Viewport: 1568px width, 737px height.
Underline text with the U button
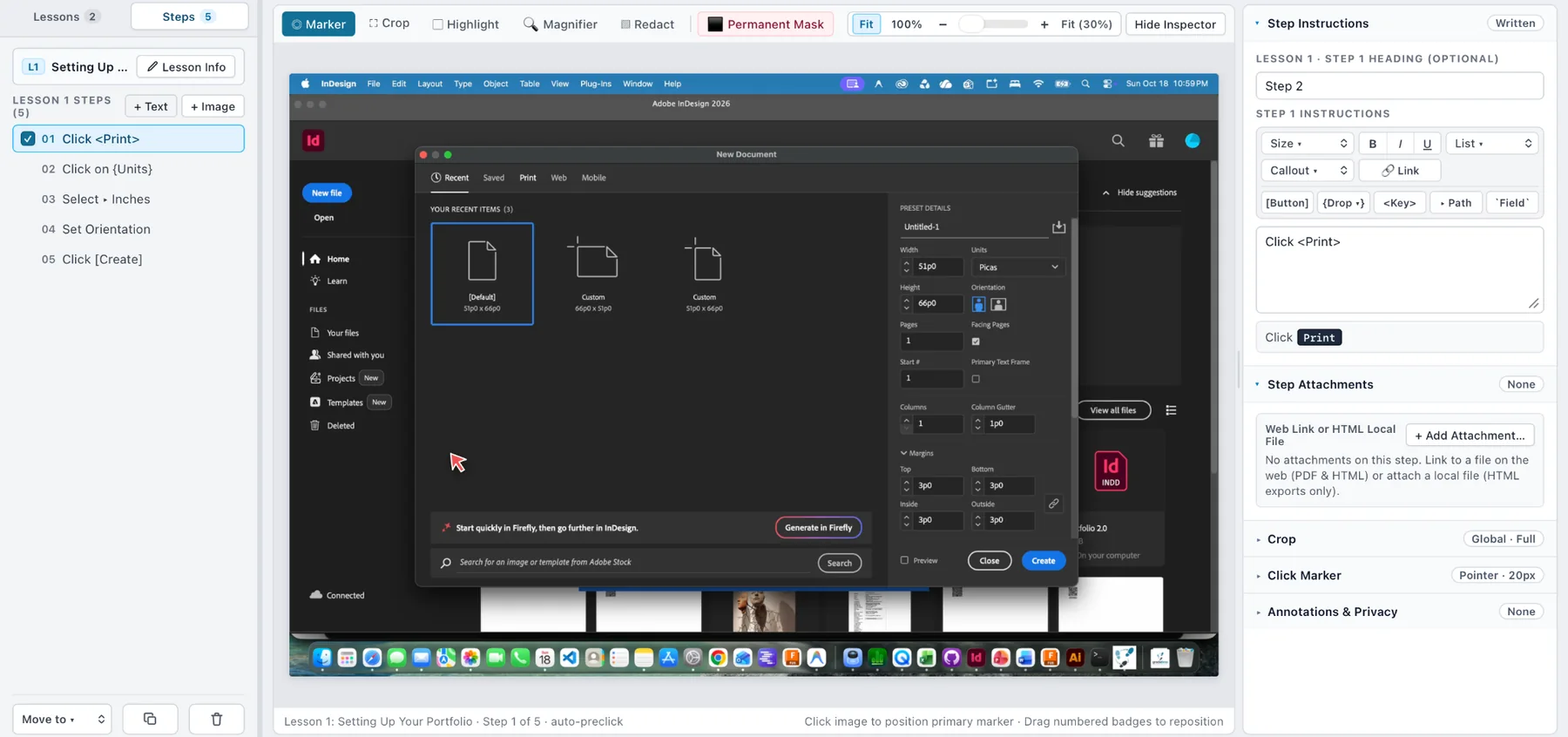1427,144
